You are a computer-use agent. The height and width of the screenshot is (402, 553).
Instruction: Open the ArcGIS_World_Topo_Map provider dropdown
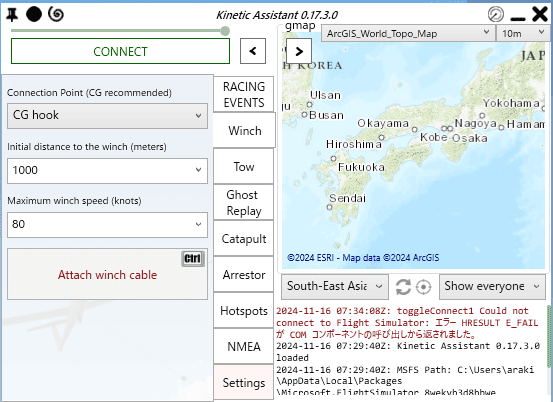pyautogui.click(x=408, y=34)
